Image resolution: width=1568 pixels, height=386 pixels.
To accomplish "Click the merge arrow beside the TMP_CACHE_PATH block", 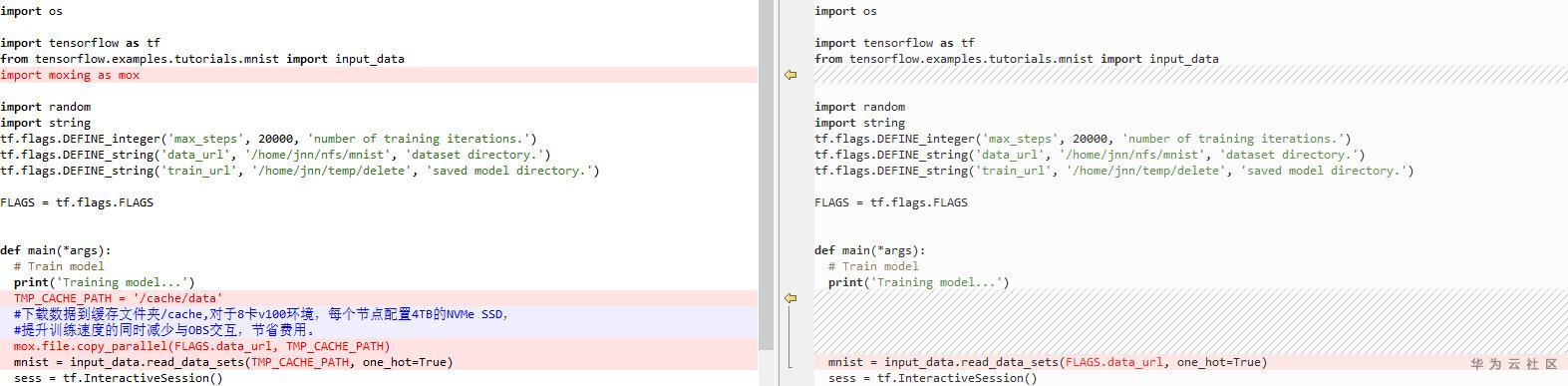I will [790, 298].
